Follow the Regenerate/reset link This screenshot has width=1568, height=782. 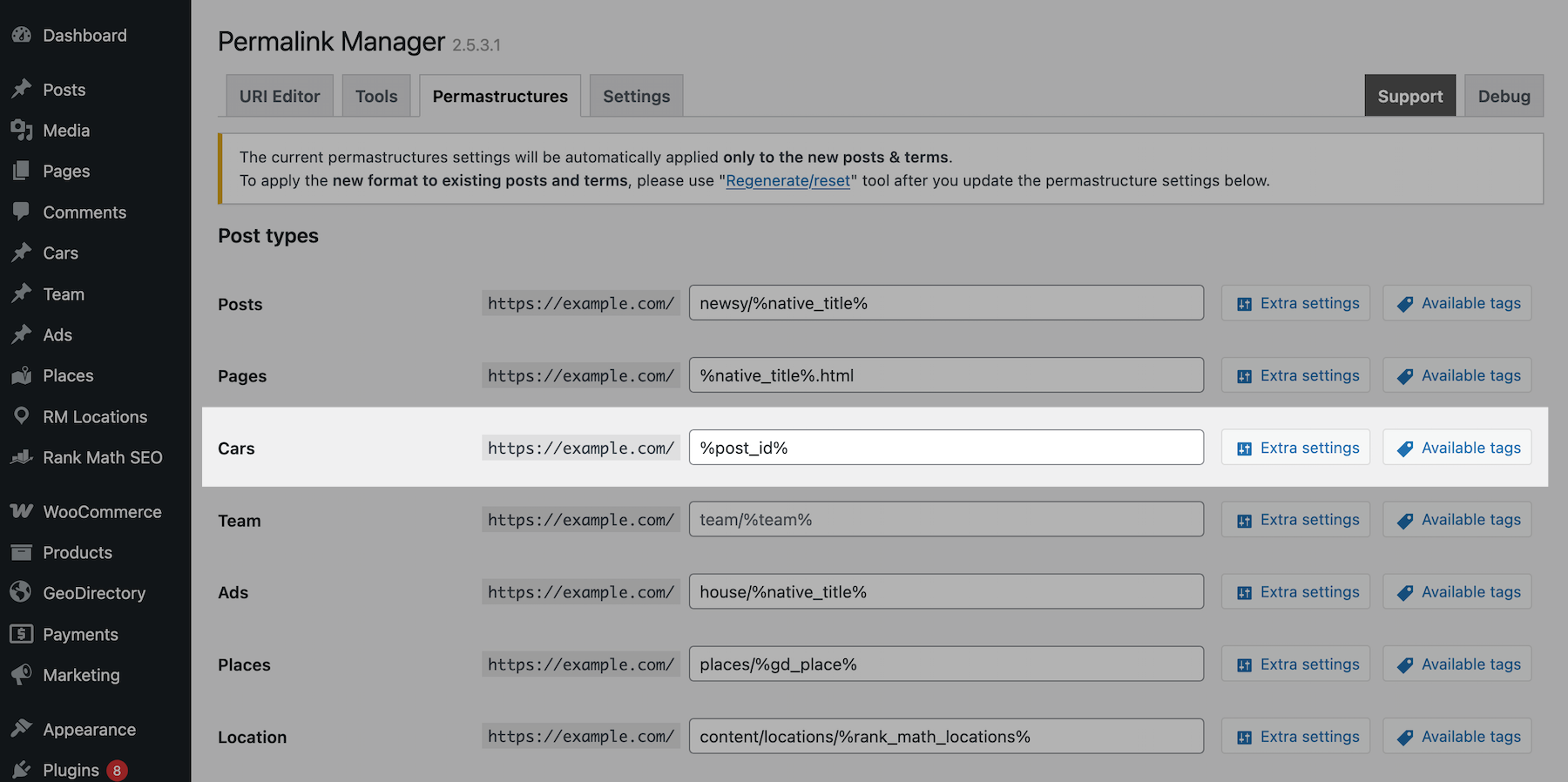787,181
